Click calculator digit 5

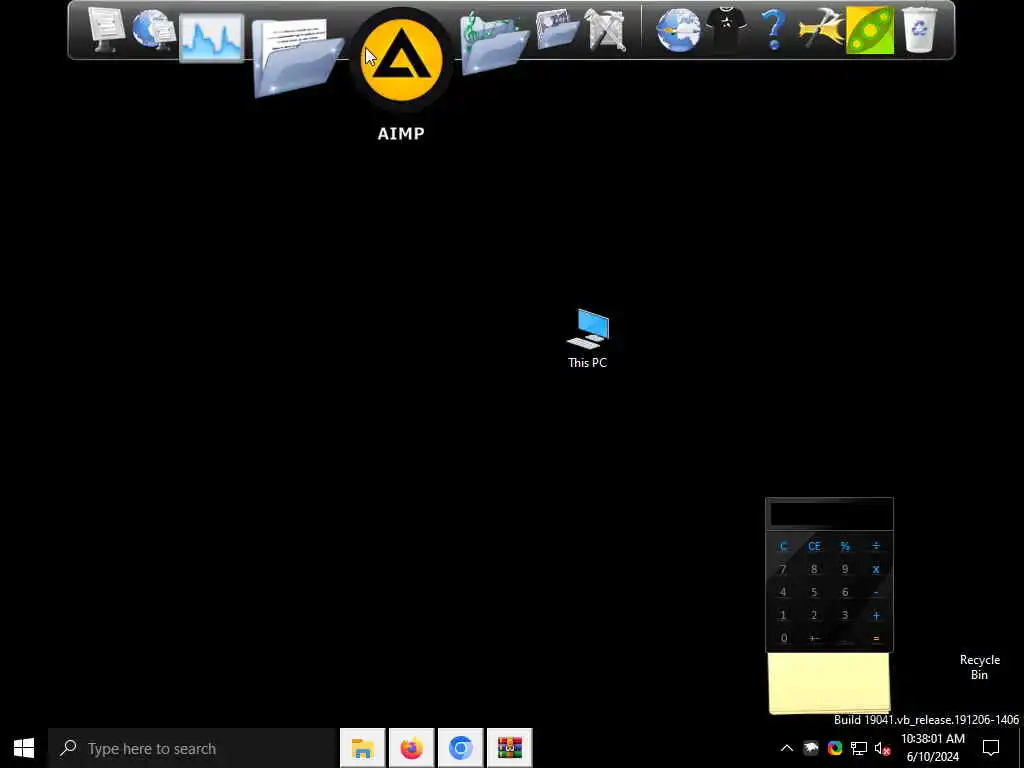(x=814, y=592)
